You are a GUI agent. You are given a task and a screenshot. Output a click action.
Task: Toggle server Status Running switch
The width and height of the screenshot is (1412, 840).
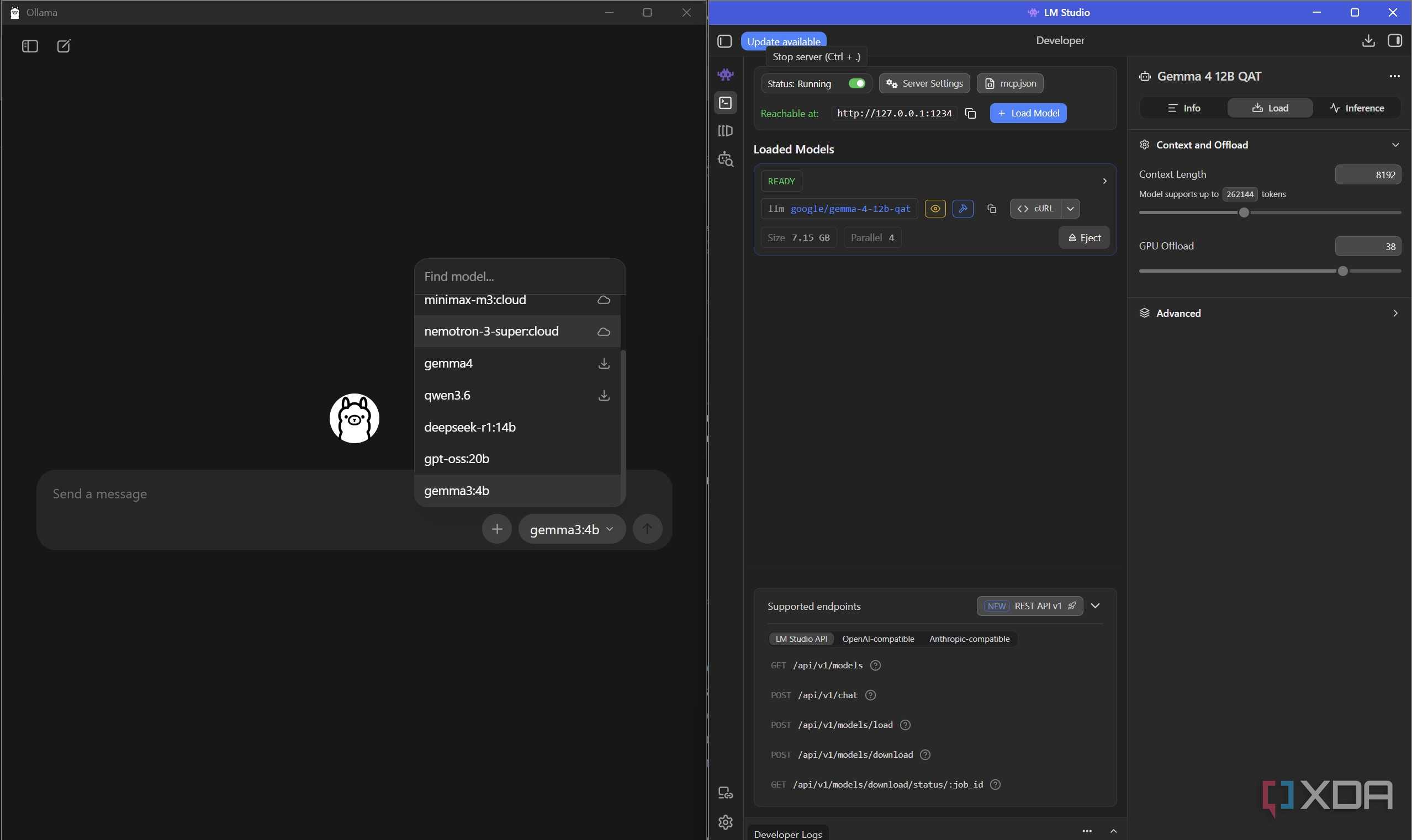click(x=856, y=84)
